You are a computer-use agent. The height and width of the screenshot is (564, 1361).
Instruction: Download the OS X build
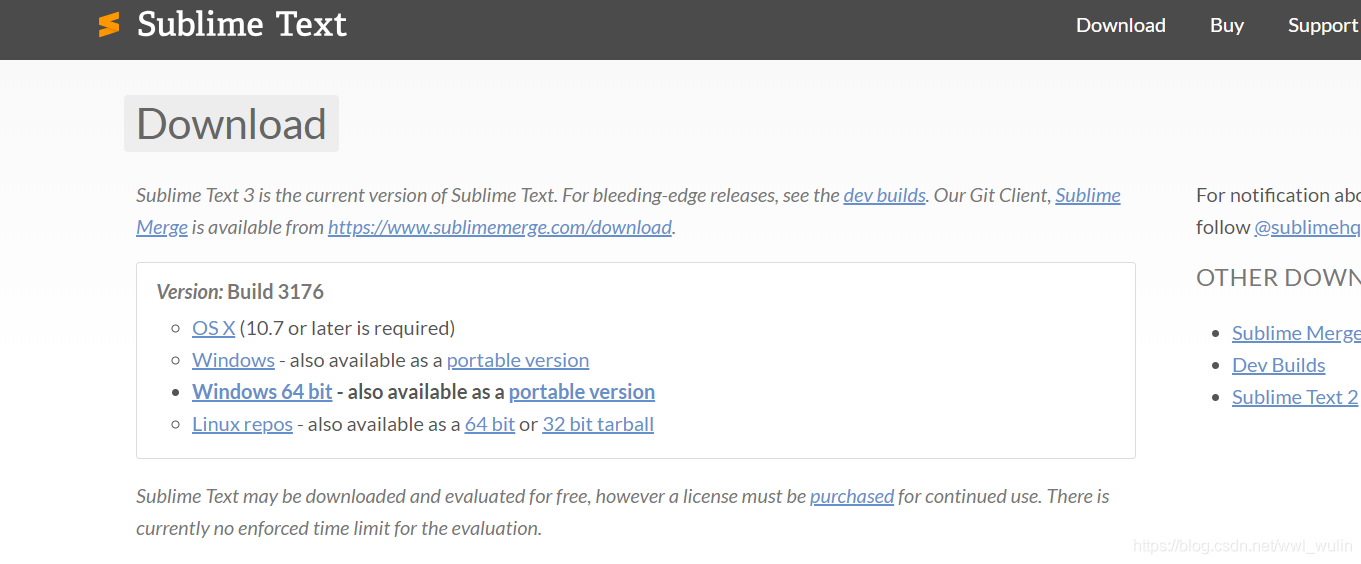(x=213, y=328)
